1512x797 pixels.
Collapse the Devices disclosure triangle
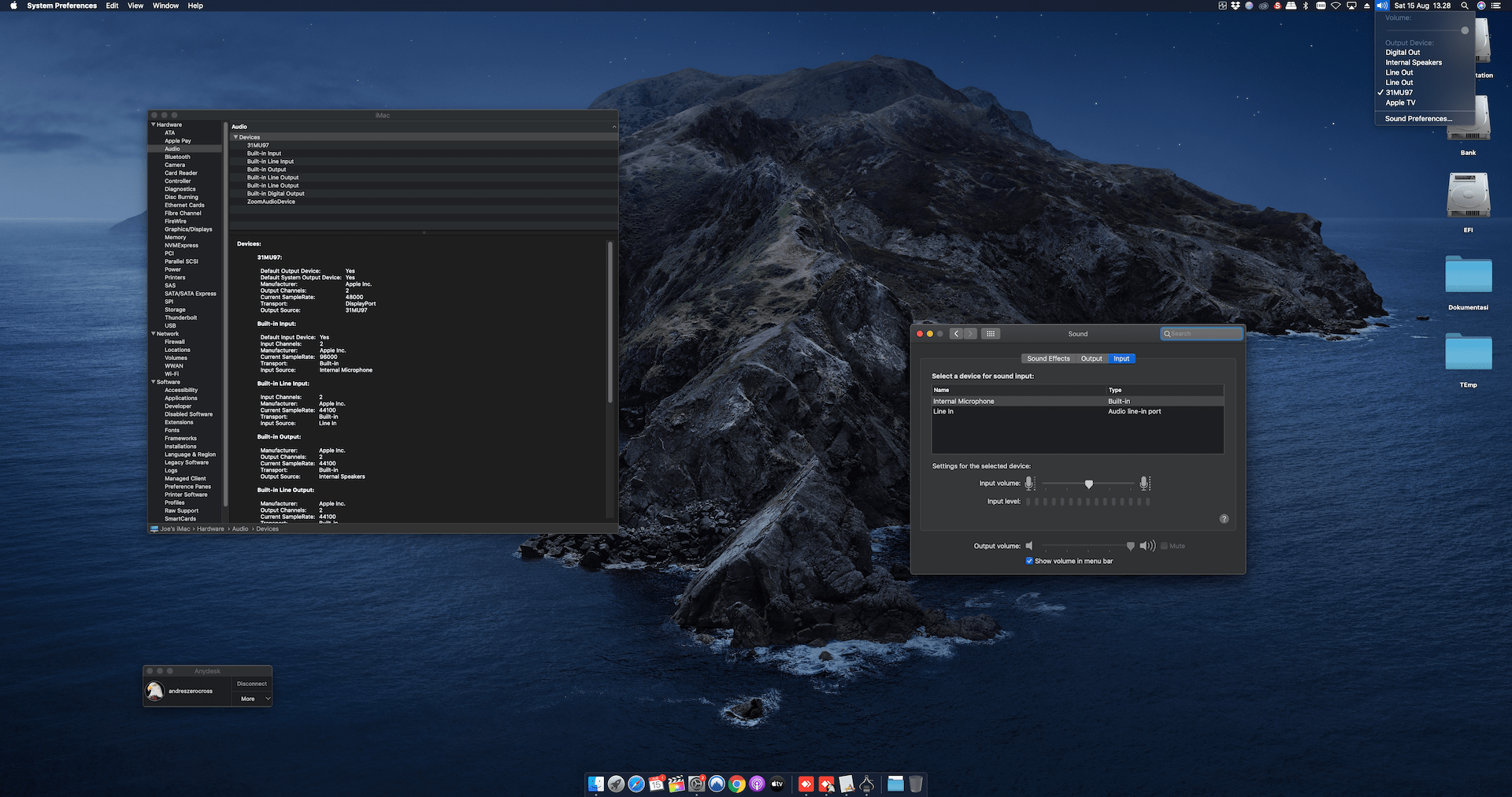[235, 137]
